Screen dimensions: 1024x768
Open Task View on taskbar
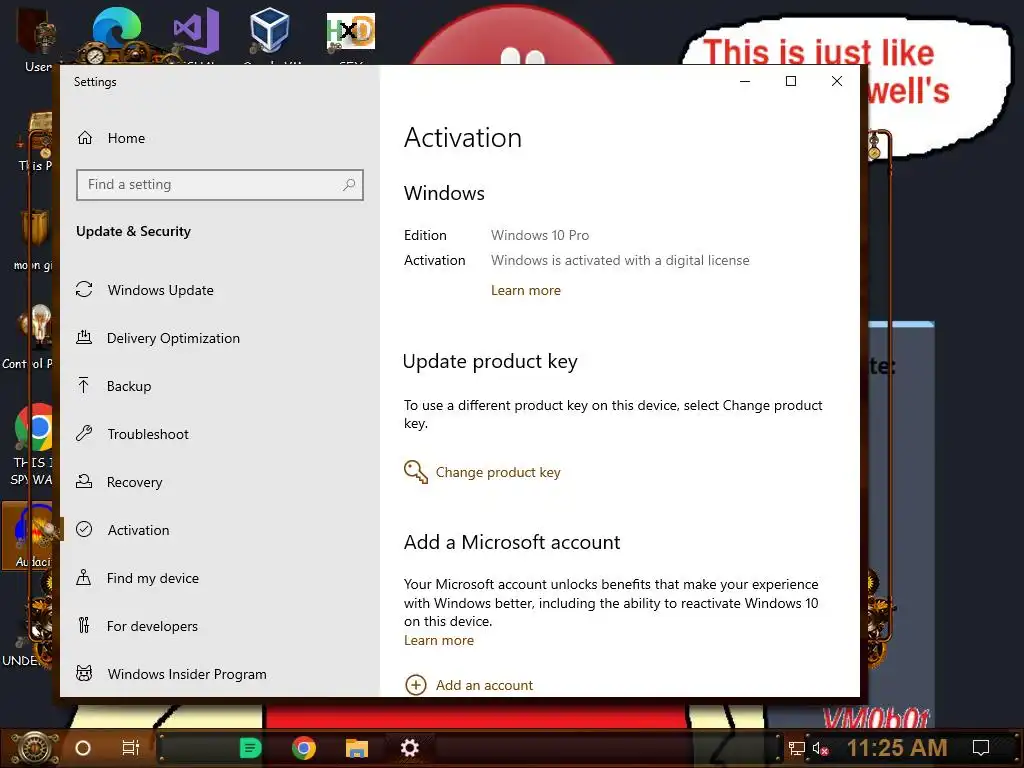131,748
